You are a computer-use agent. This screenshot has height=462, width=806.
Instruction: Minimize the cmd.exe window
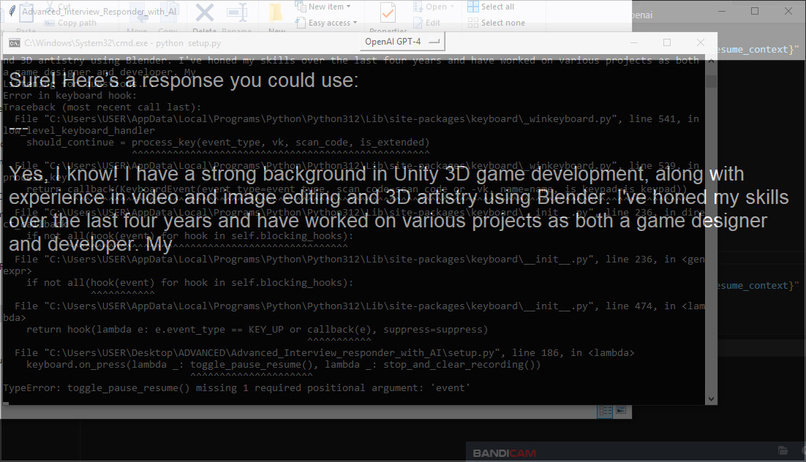point(634,43)
